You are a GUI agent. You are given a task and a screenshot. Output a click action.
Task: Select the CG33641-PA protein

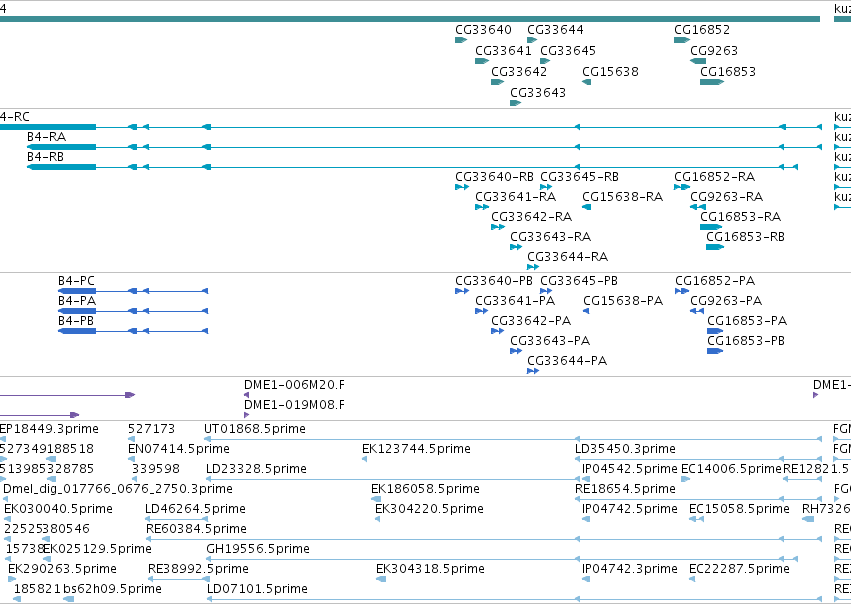481,311
